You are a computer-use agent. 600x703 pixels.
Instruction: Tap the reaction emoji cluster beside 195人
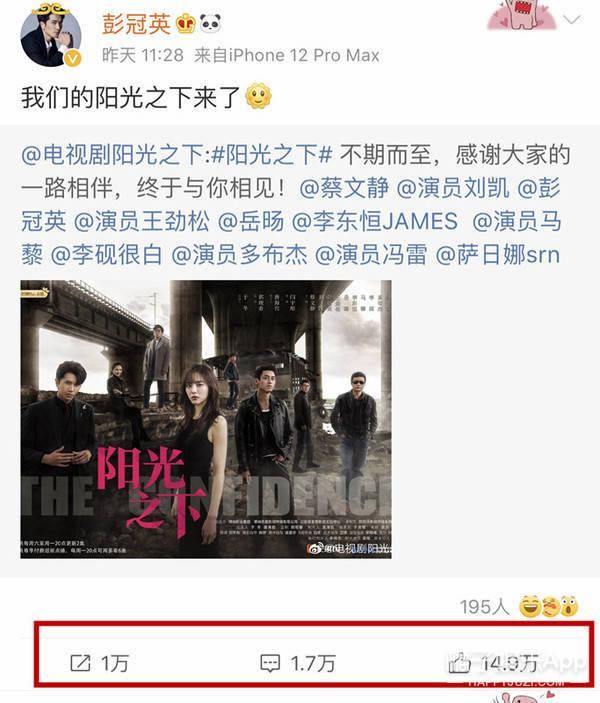tap(548, 606)
